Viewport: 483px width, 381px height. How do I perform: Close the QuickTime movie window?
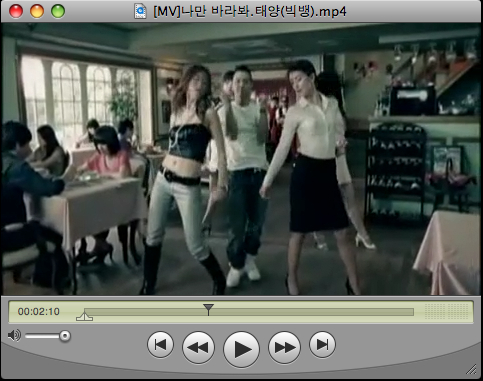coord(16,11)
